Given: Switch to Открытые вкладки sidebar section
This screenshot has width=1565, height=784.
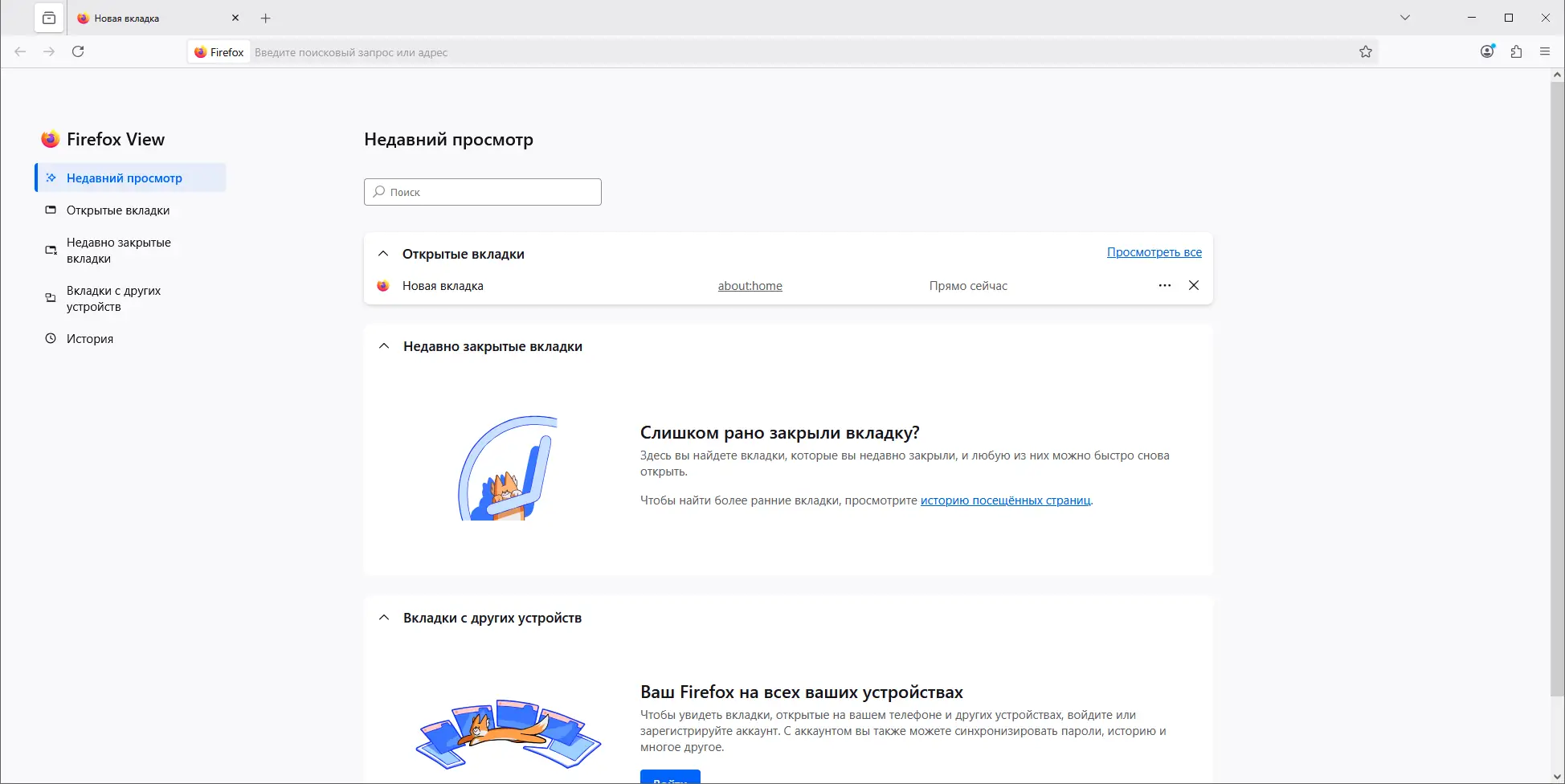Looking at the screenshot, I should click(x=130, y=210).
